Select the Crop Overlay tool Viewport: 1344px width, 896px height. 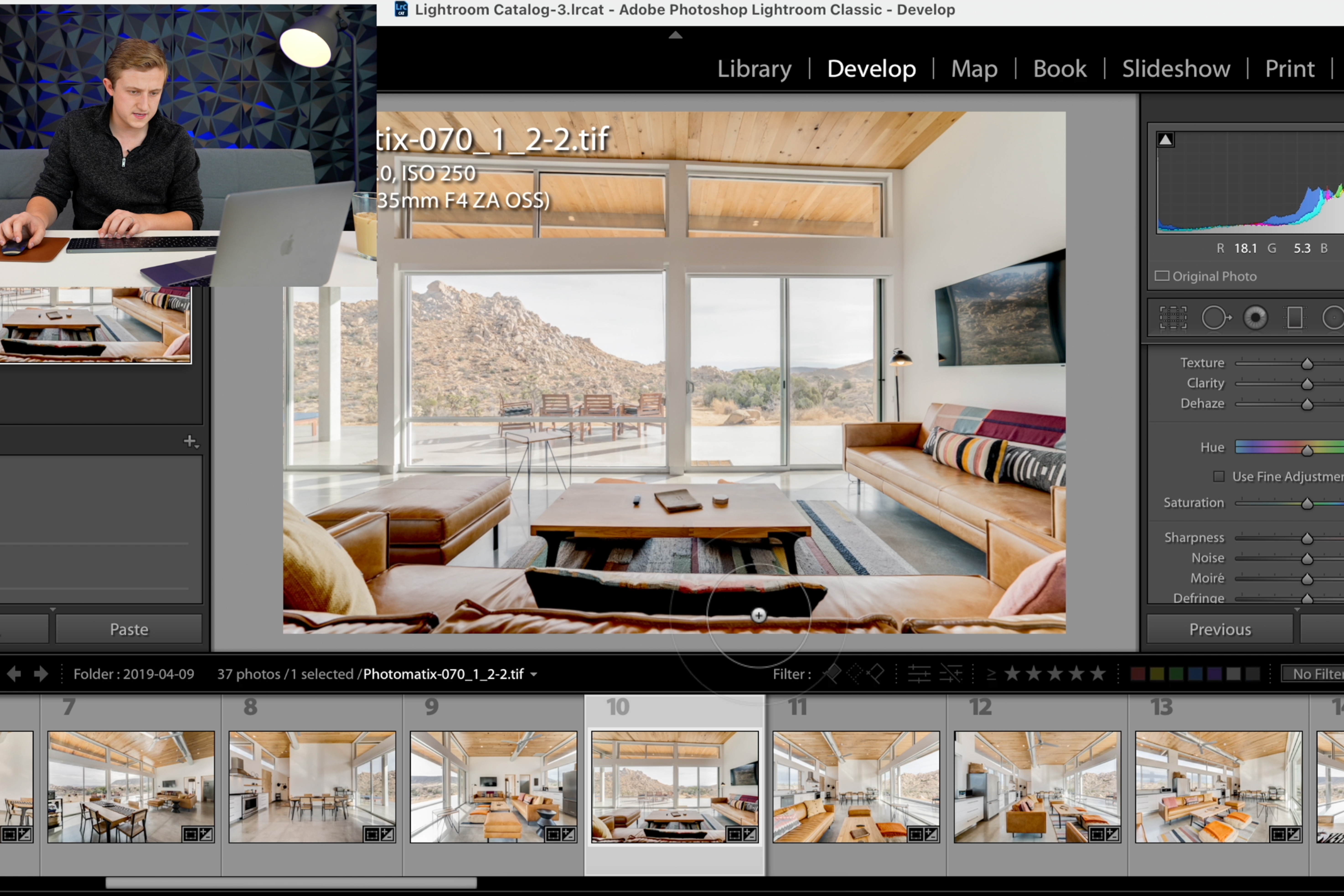(x=1173, y=318)
